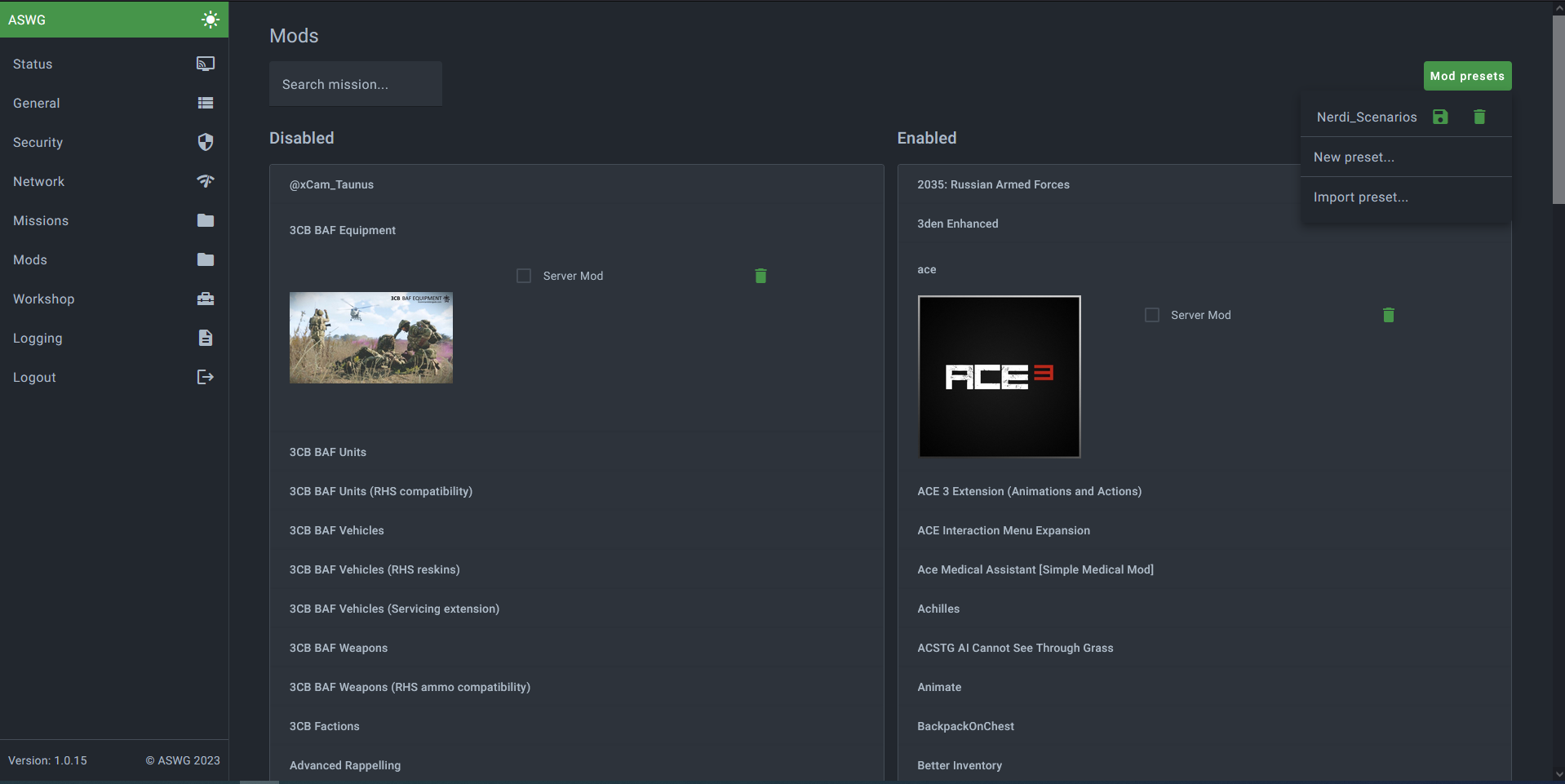Image resolution: width=1565 pixels, height=784 pixels.
Task: Click the ACE3 logo thumbnail
Action: point(1000,377)
